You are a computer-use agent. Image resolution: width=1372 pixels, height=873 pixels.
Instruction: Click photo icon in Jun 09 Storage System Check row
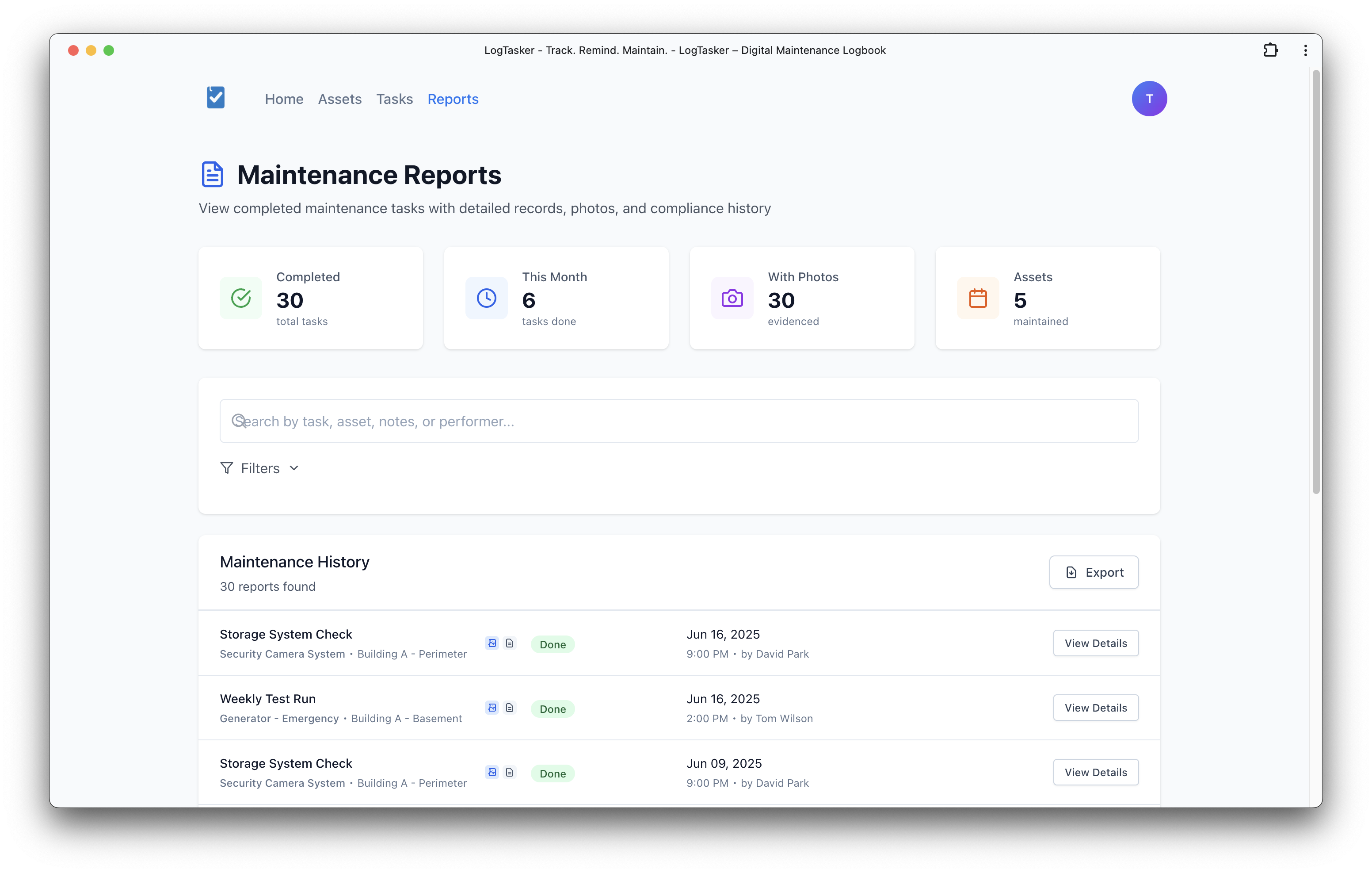(x=492, y=772)
